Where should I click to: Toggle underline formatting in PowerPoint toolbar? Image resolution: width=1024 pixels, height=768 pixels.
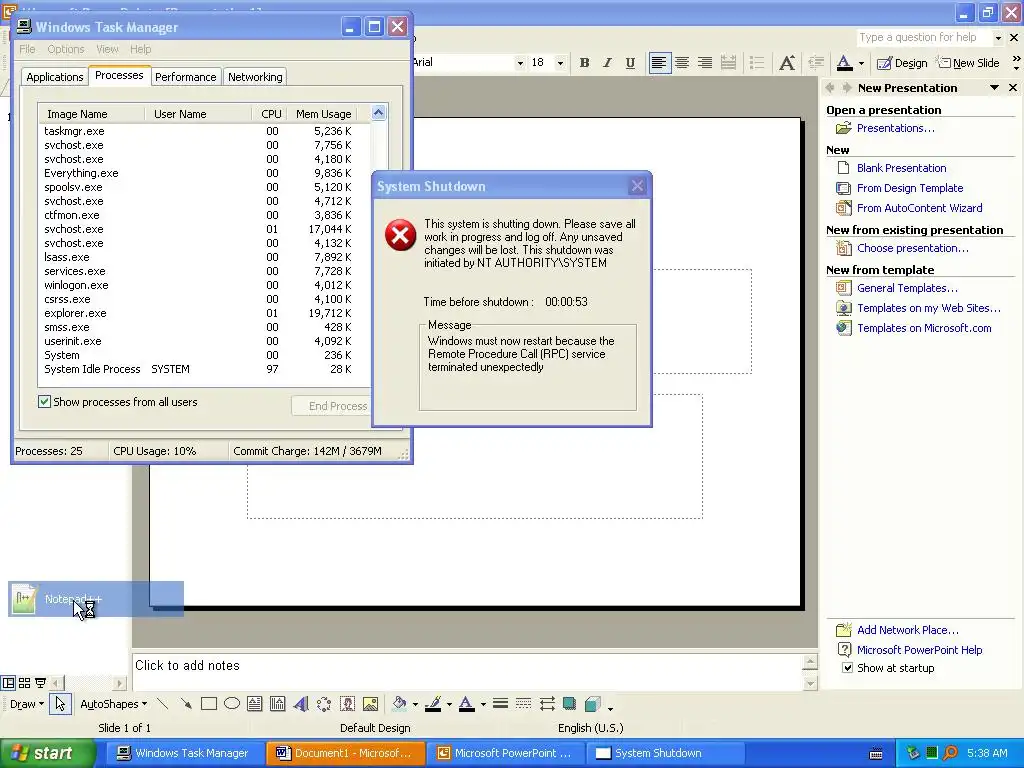(630, 63)
